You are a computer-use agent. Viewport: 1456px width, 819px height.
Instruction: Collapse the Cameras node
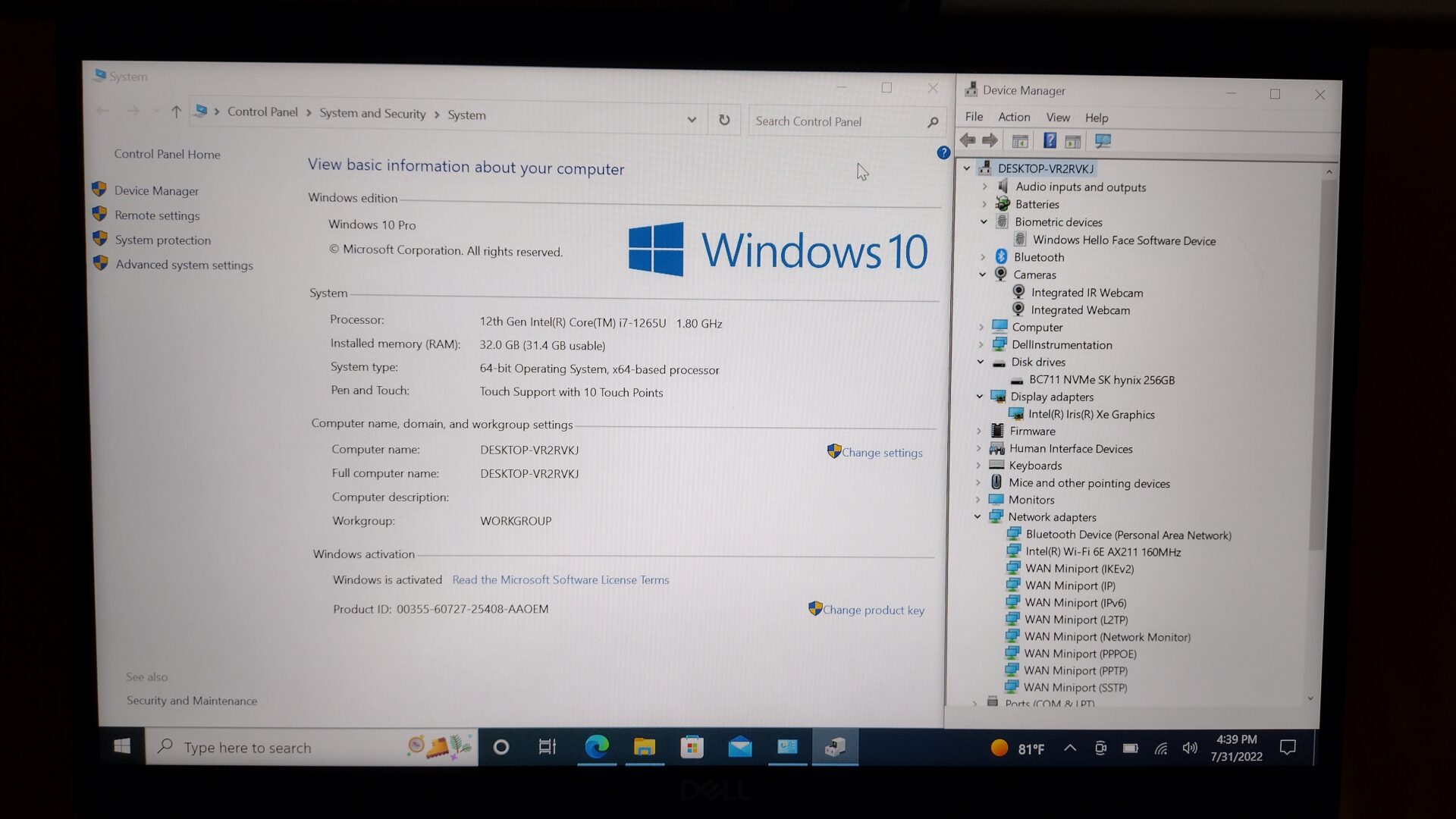click(983, 275)
